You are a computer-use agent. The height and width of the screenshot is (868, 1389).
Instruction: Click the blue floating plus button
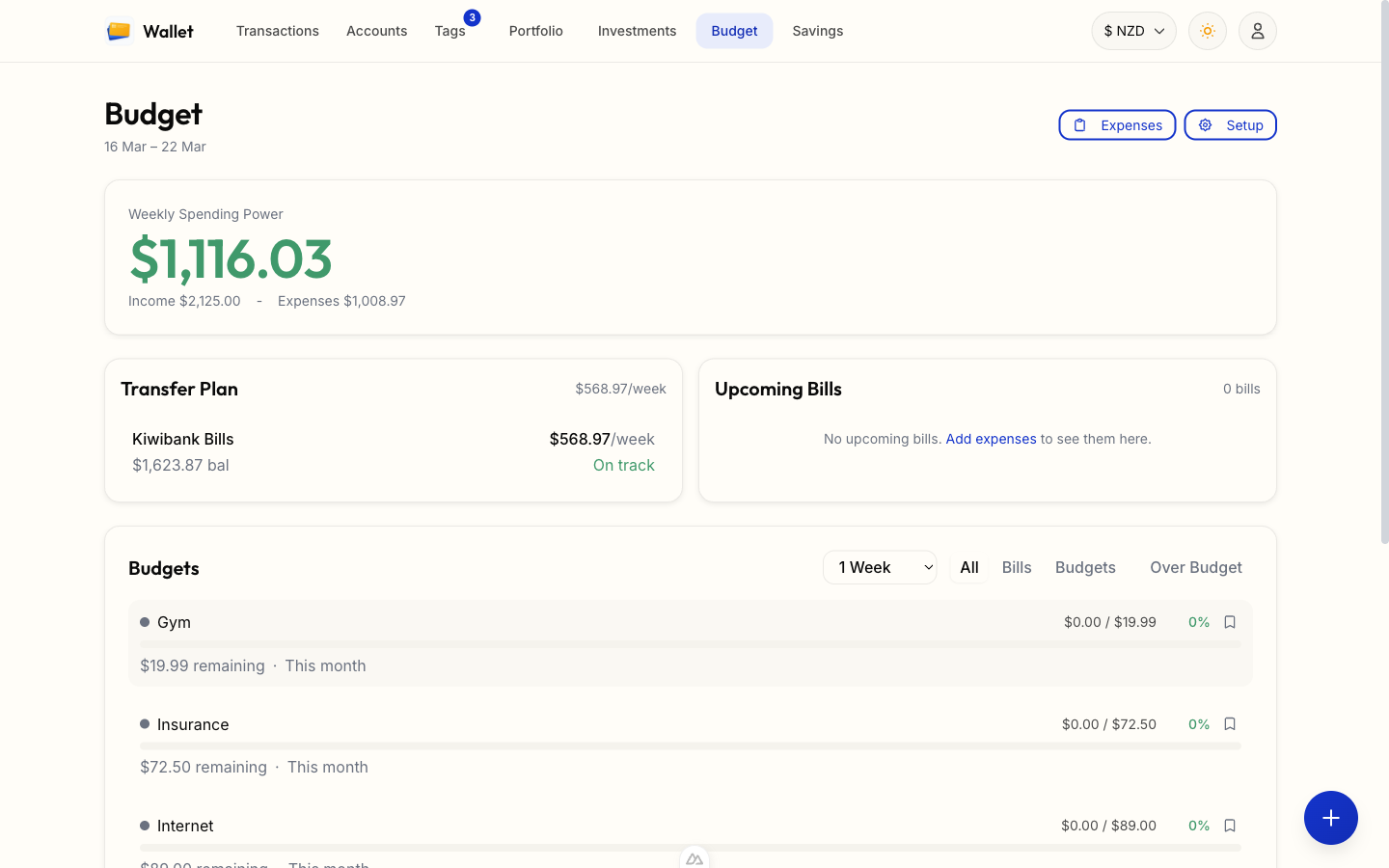point(1330,818)
